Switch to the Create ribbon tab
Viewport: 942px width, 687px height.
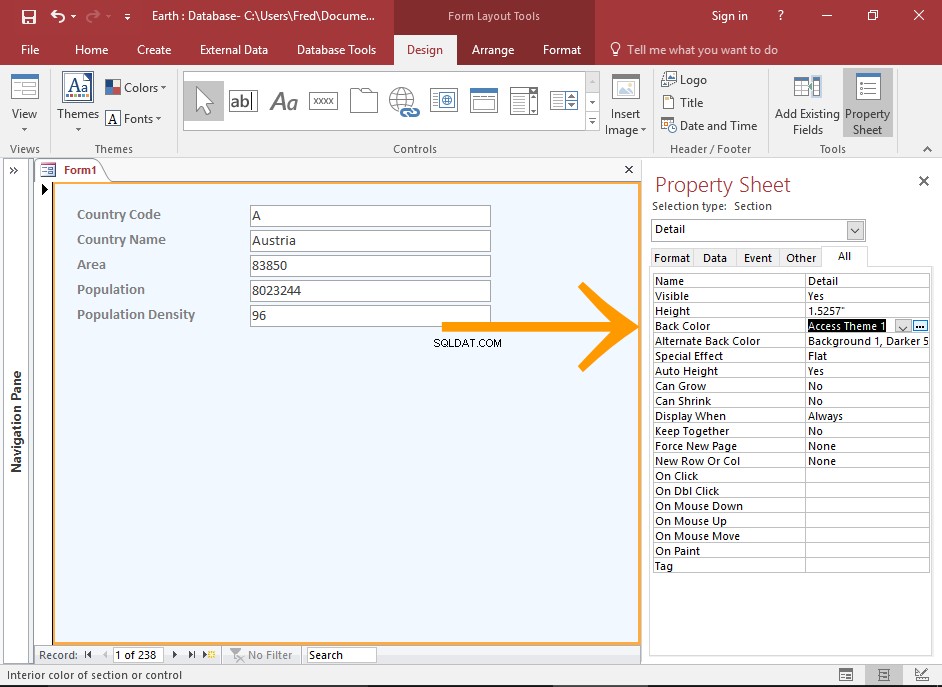[x=154, y=50]
